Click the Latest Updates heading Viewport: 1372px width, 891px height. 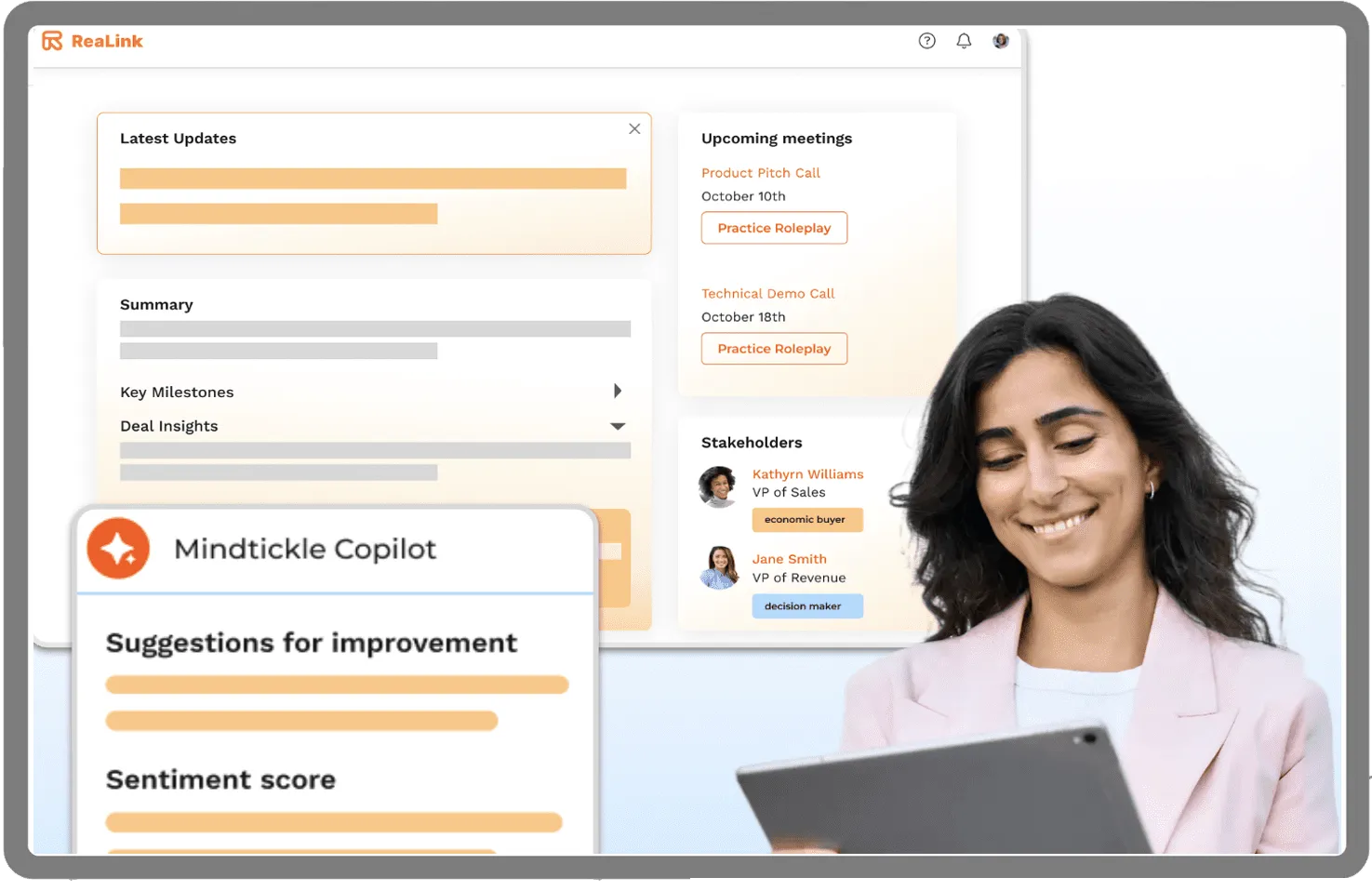(179, 139)
